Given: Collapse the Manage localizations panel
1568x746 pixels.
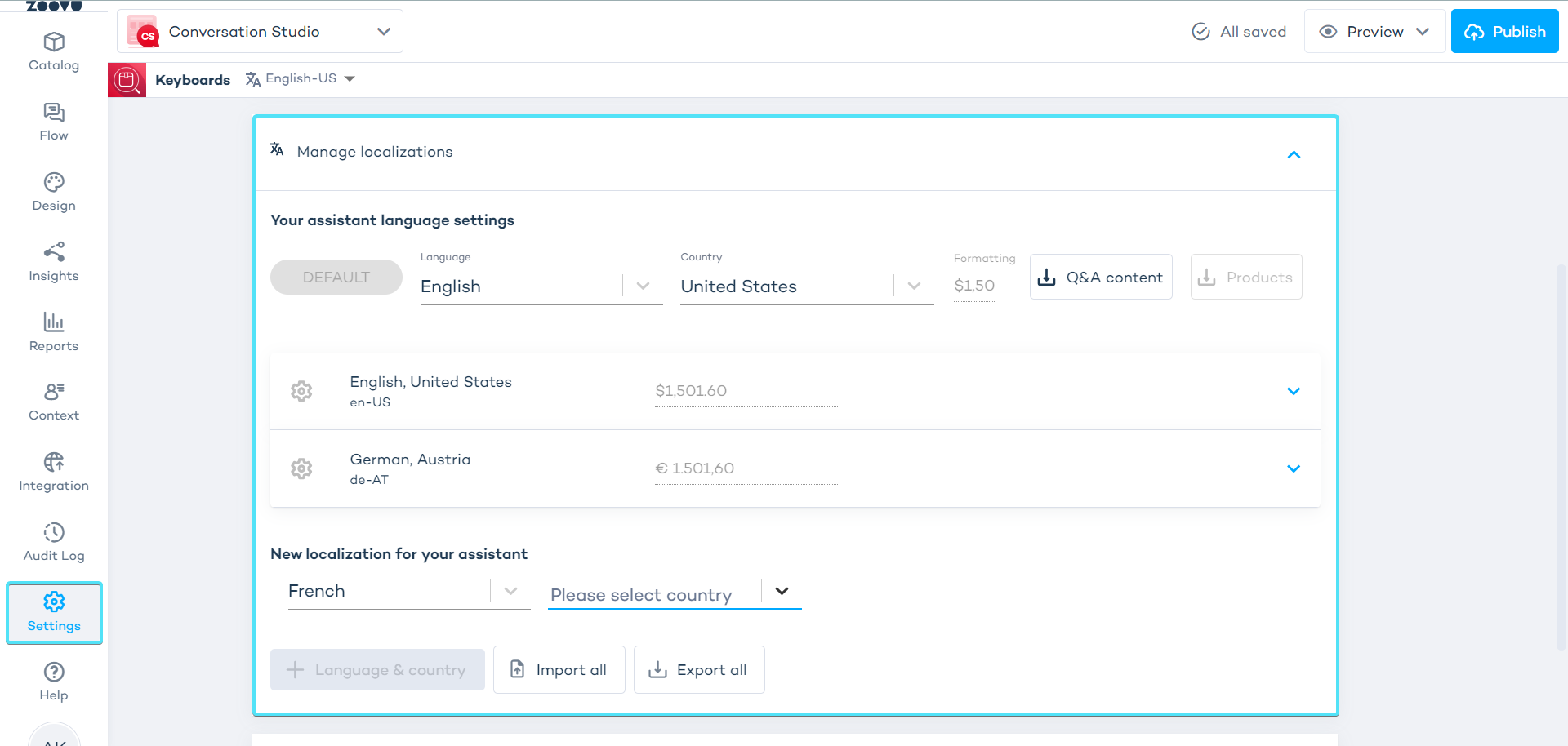Looking at the screenshot, I should tap(1294, 154).
